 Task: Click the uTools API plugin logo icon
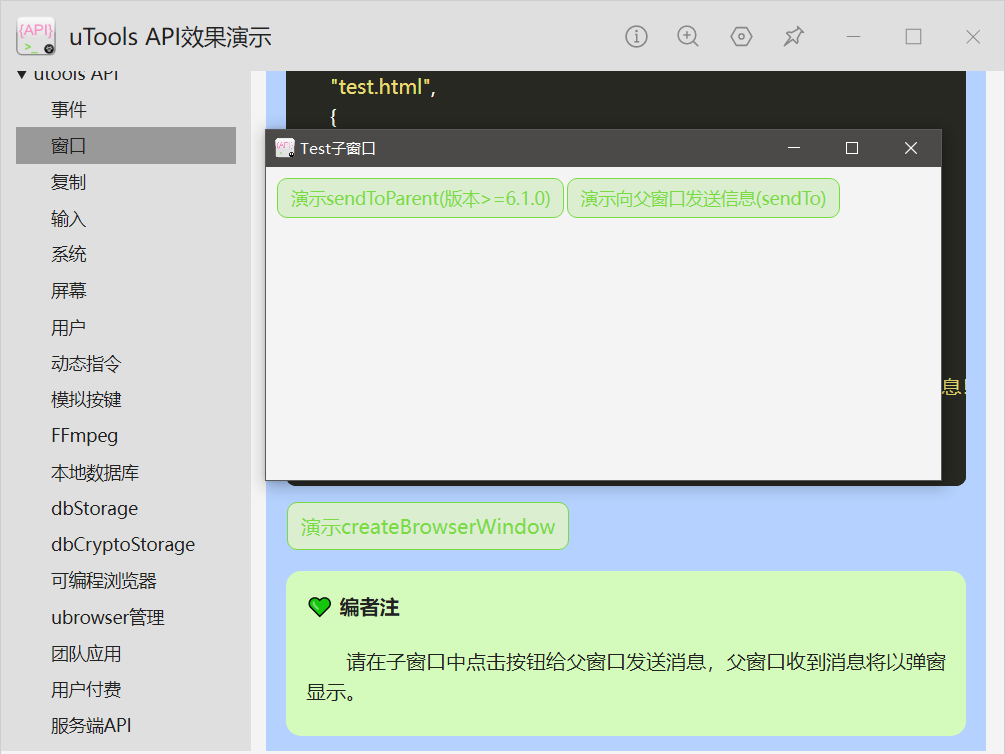(x=36, y=36)
